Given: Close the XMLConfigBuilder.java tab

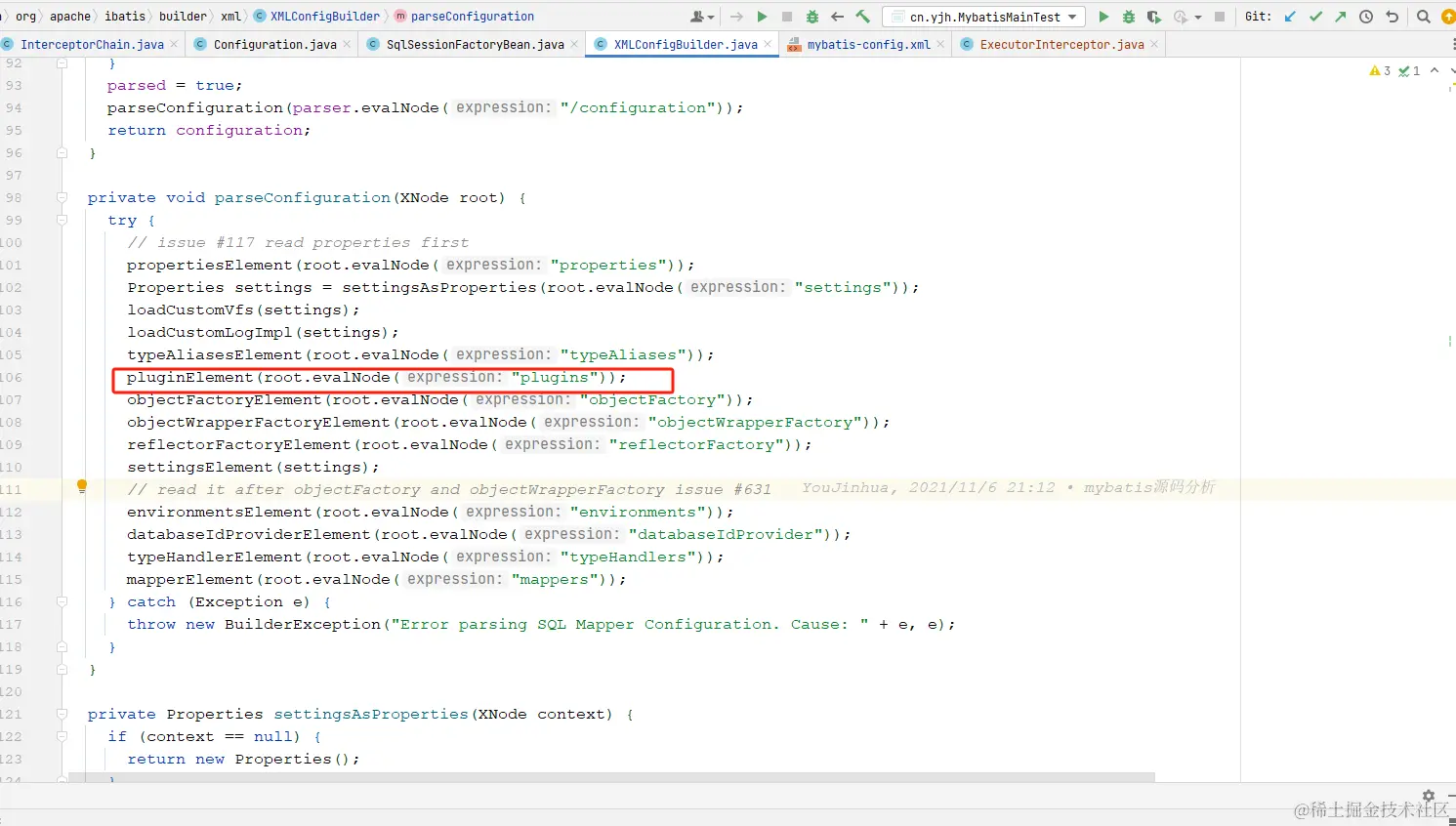Looking at the screenshot, I should tap(768, 44).
